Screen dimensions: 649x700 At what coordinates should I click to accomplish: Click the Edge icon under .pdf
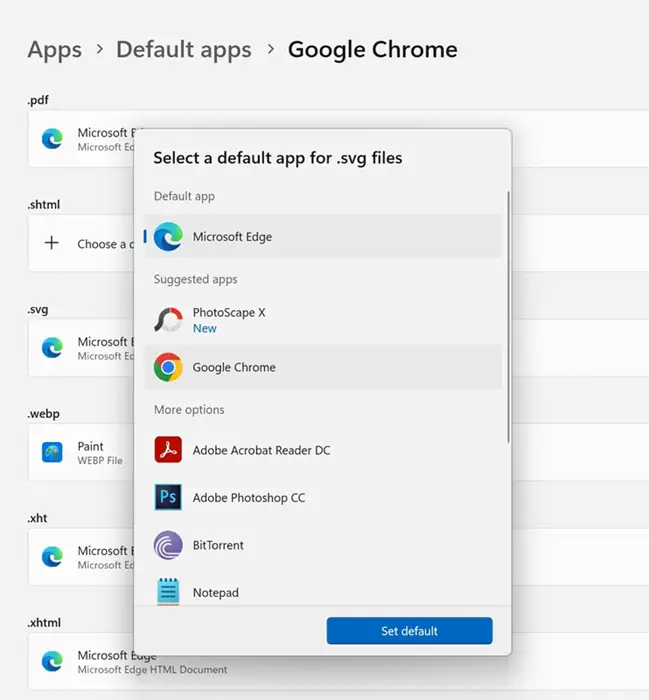pos(52,138)
